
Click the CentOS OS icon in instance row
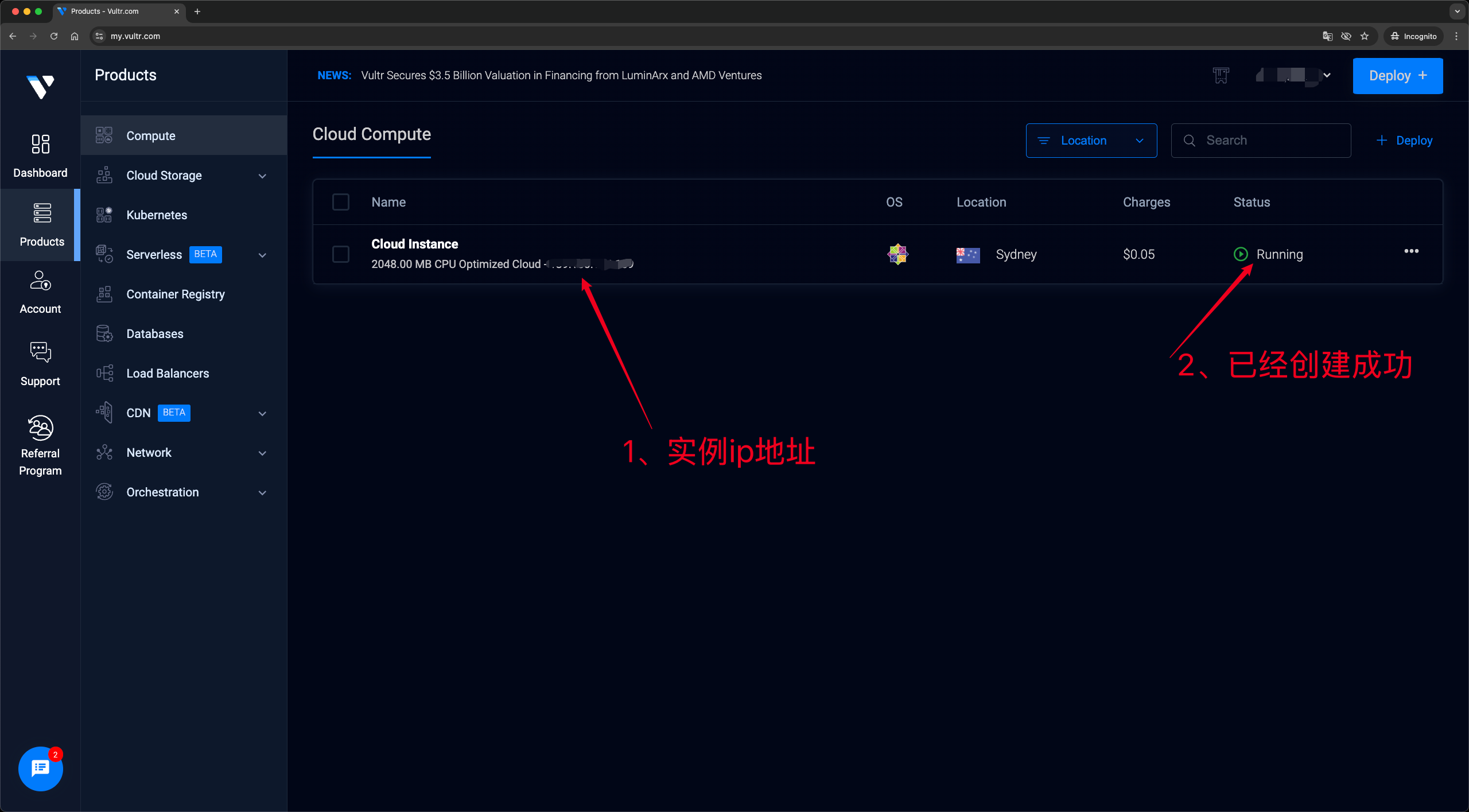coord(897,254)
